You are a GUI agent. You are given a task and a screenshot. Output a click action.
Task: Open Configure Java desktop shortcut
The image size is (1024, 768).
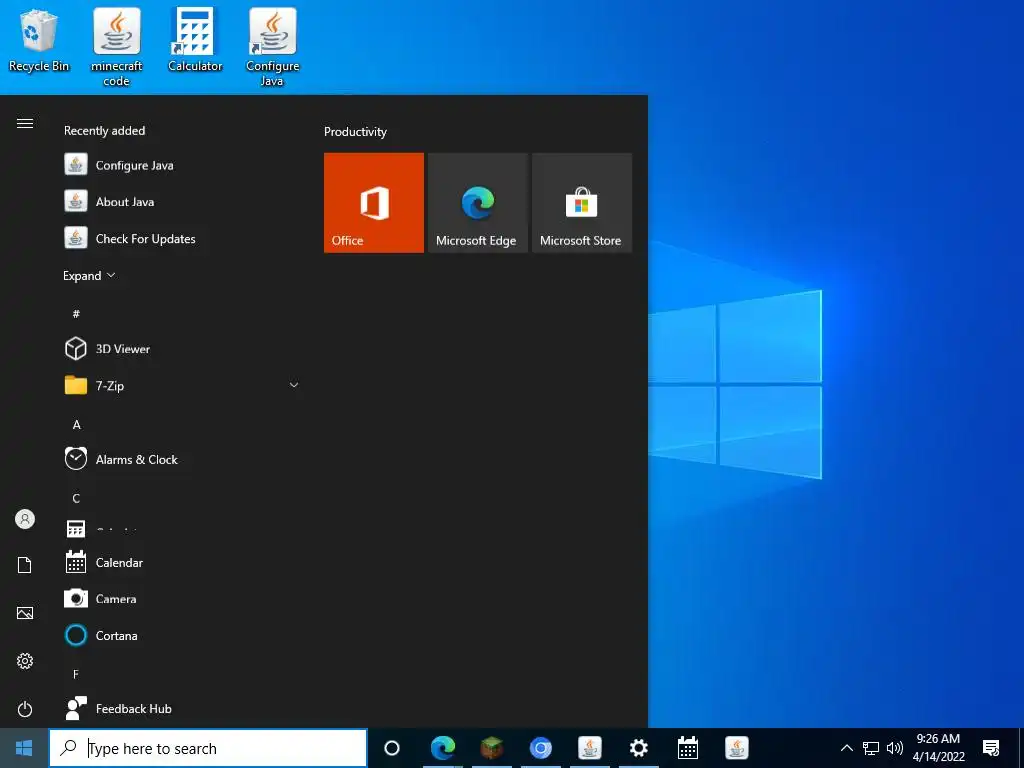272,47
